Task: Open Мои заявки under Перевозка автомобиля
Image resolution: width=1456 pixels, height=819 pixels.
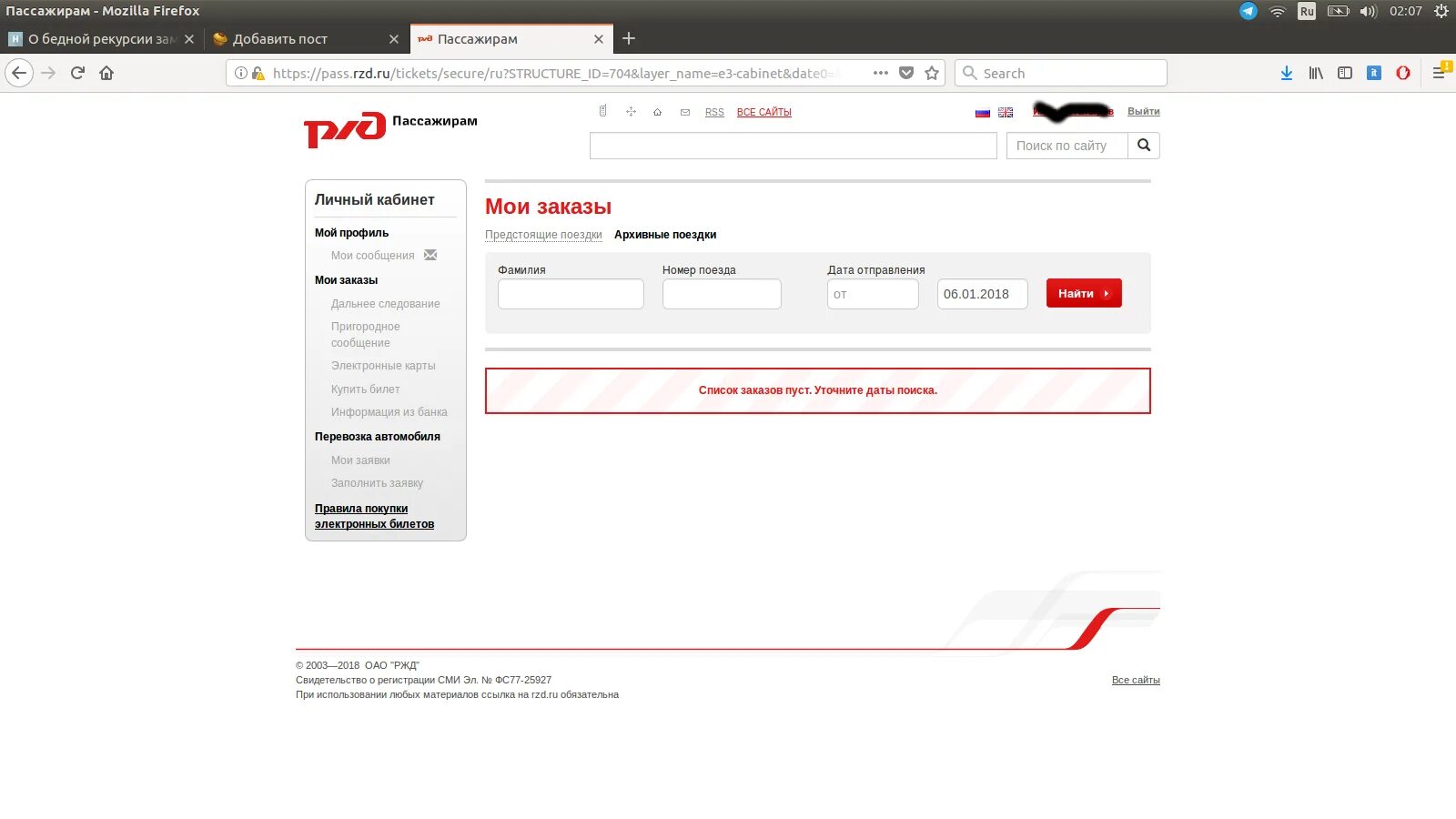Action: [360, 460]
